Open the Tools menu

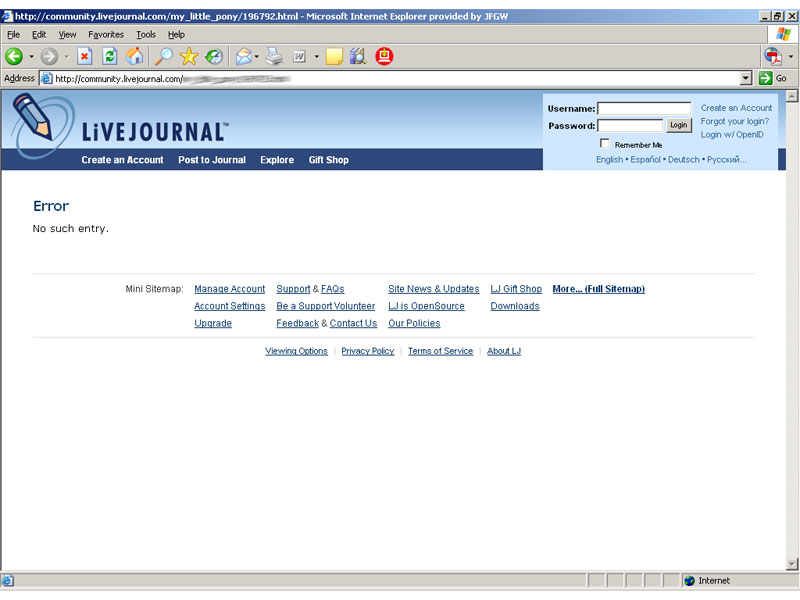[x=146, y=34]
